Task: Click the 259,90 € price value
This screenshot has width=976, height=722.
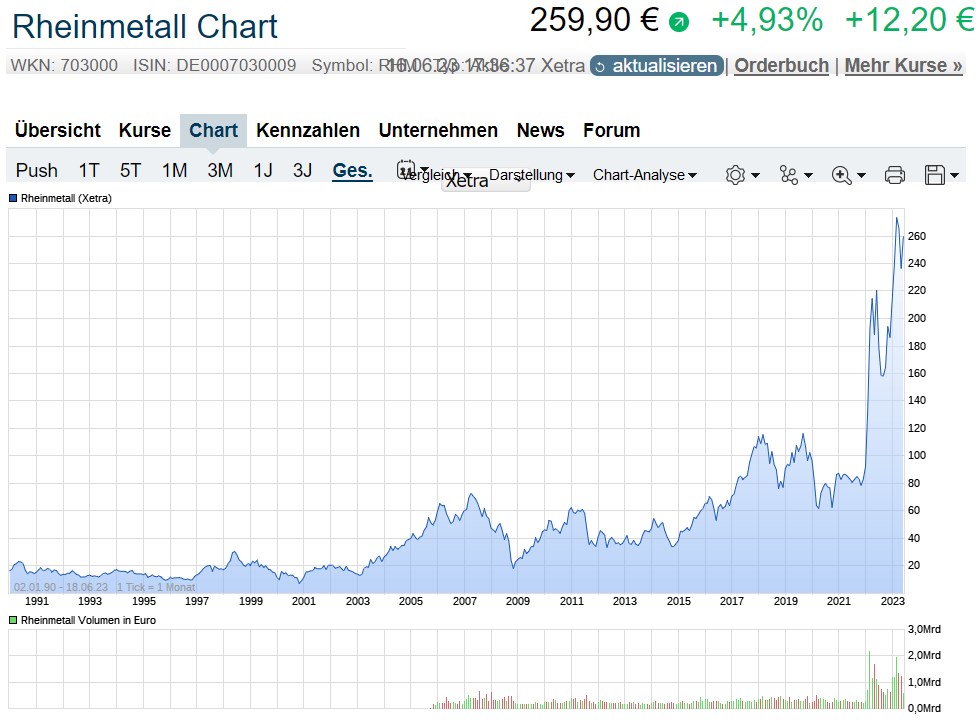Action: tap(594, 20)
